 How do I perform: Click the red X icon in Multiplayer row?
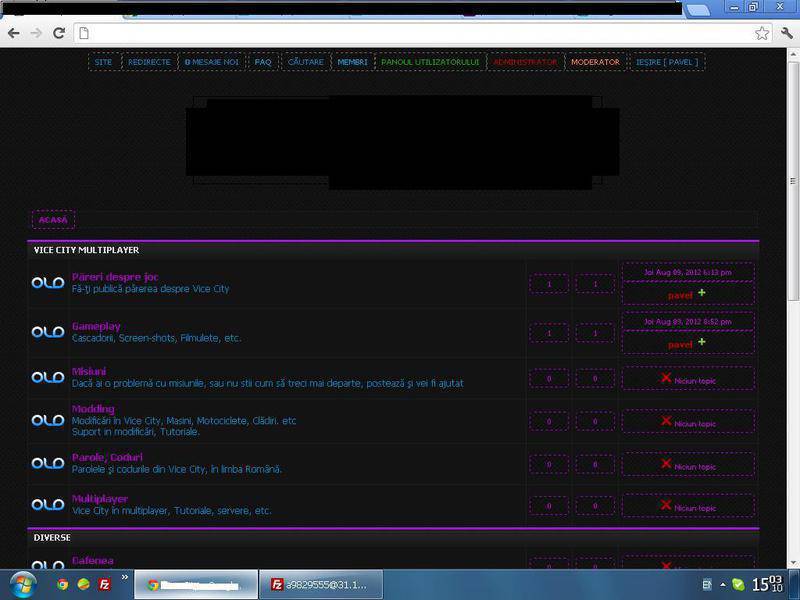666,505
